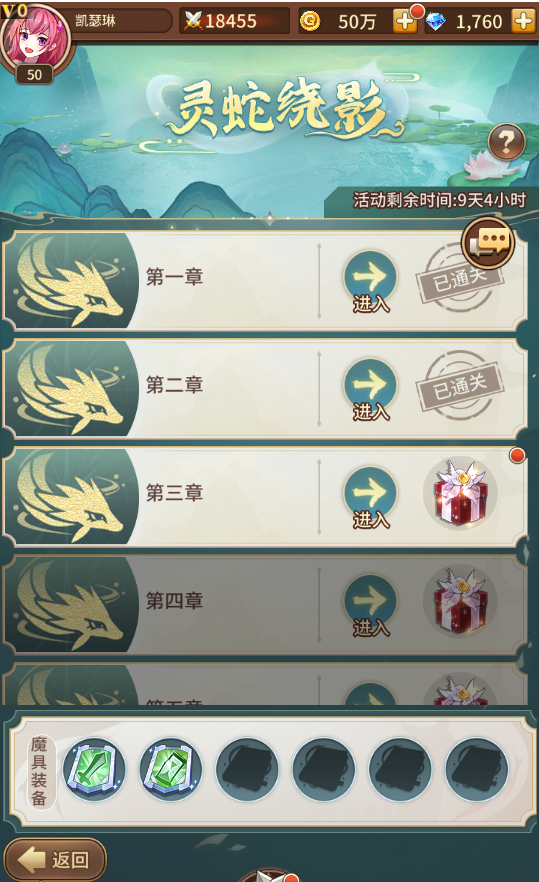Tap the last empty equipment slot
The height and width of the screenshot is (882, 539).
(476, 769)
